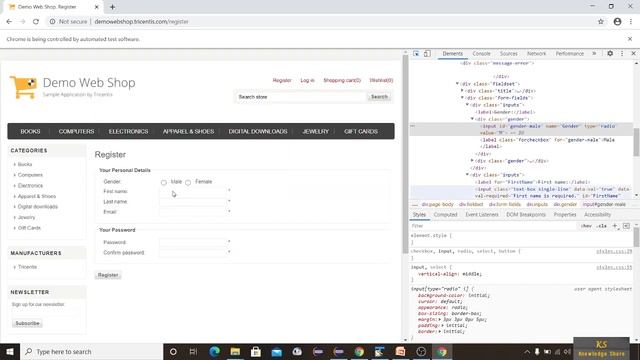Open the Chrome three-dot menu
Screen dimensions: 640x360
coord(631,22)
